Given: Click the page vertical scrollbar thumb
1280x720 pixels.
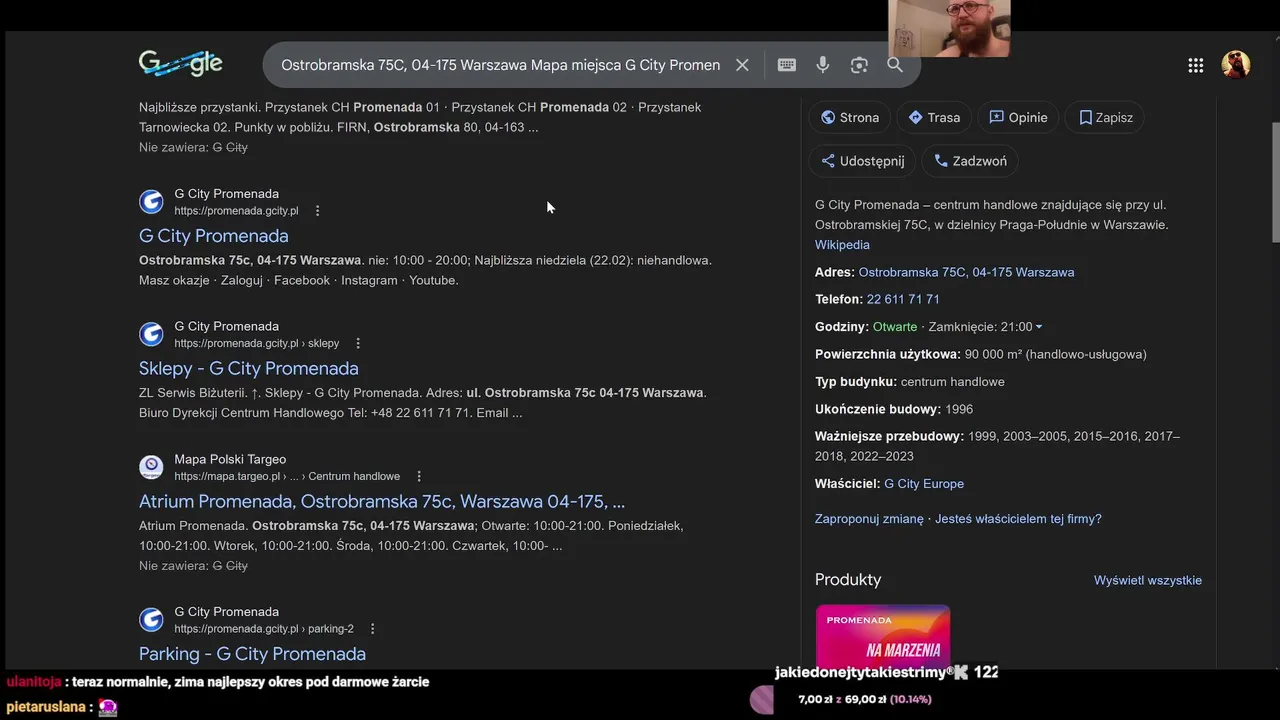Looking at the screenshot, I should pos(1275,183).
